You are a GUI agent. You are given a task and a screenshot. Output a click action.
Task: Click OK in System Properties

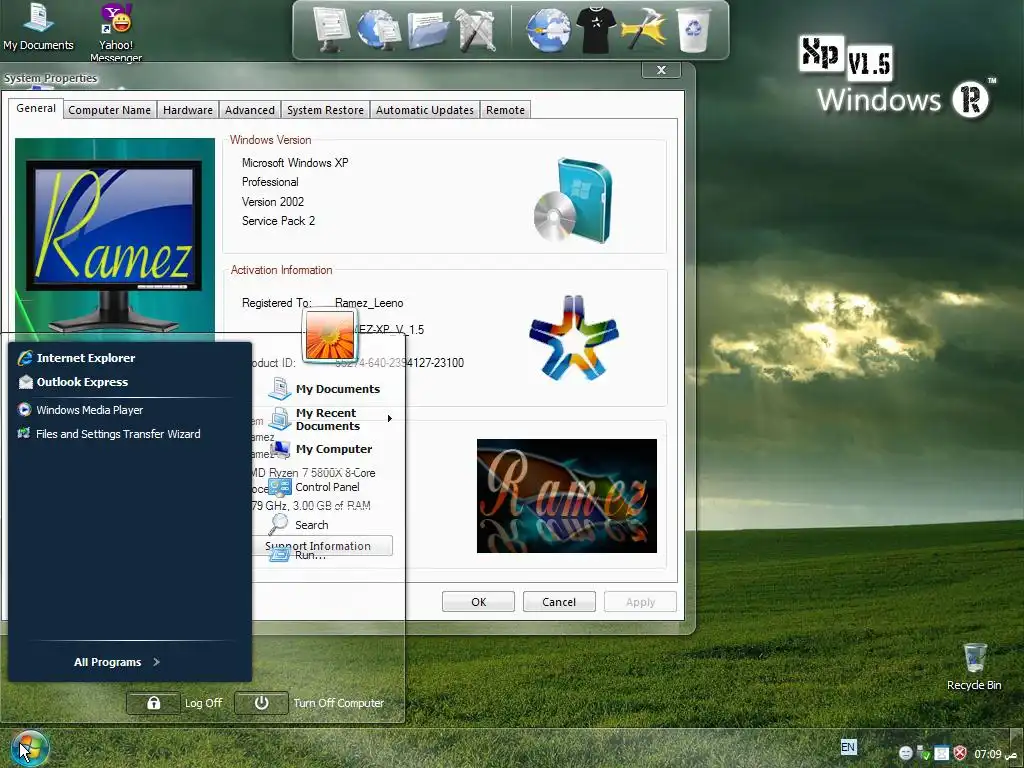pyautogui.click(x=478, y=601)
